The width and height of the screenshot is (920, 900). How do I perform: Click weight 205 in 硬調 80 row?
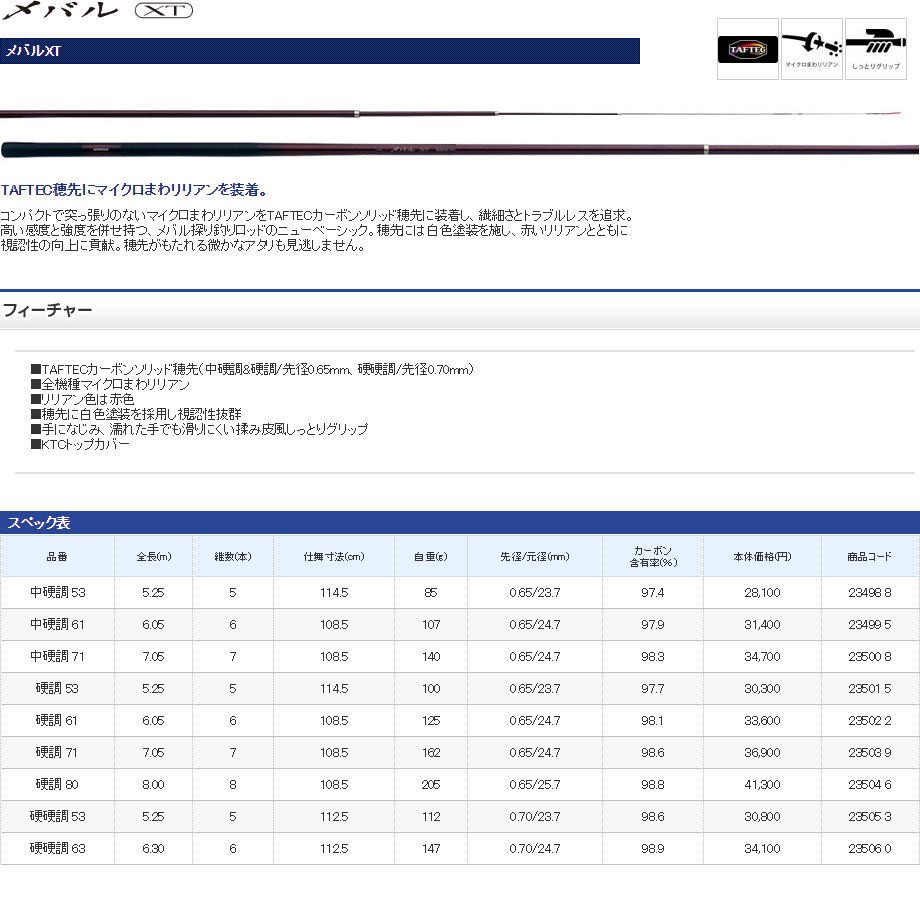(x=431, y=784)
